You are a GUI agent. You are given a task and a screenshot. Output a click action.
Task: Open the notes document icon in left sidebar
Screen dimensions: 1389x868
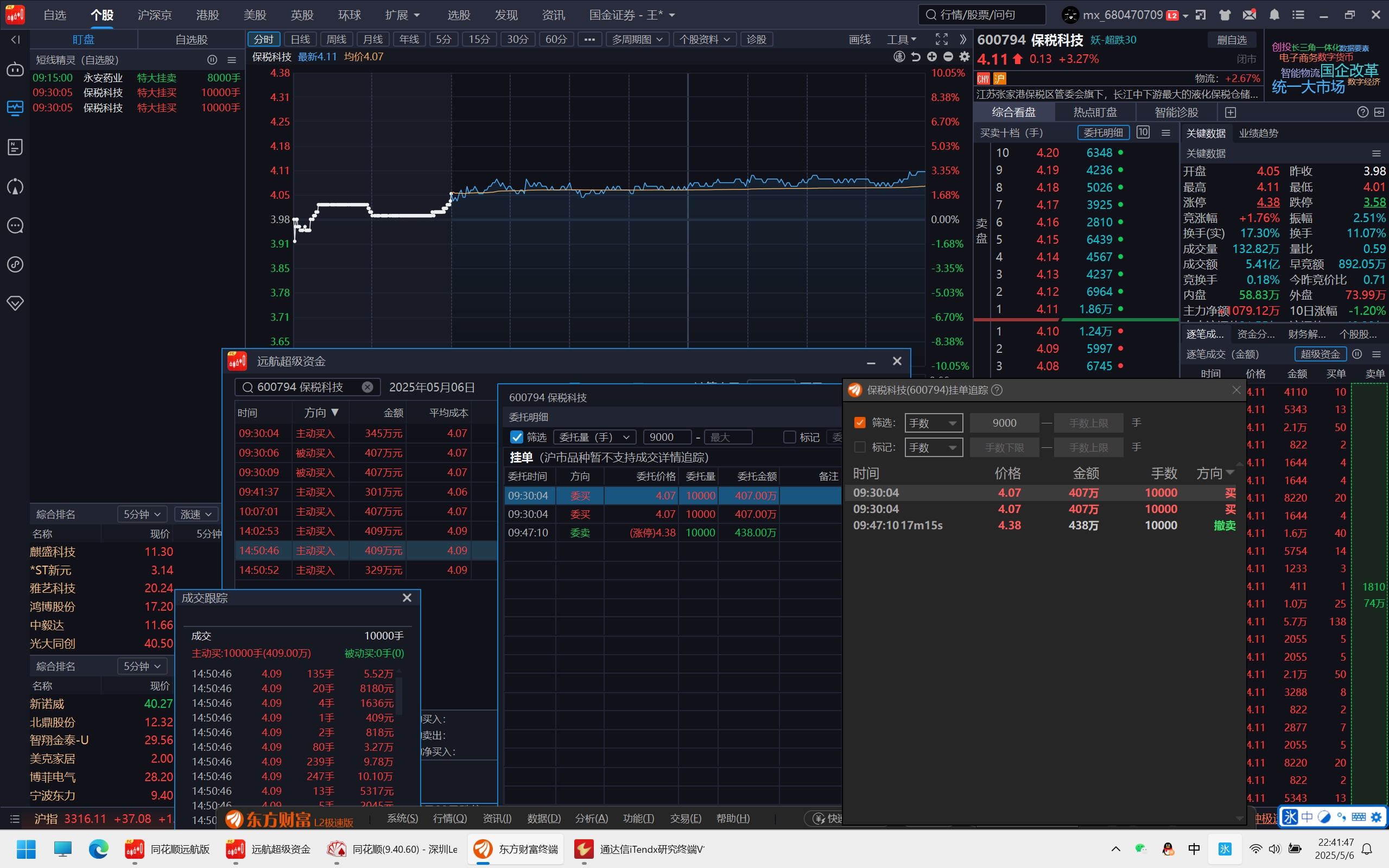pyautogui.click(x=16, y=147)
